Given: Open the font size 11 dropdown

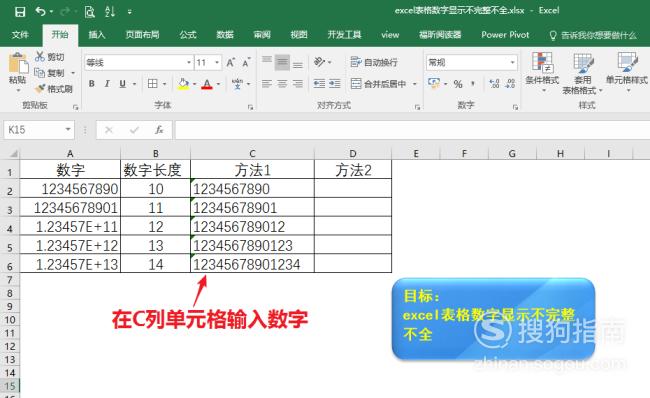Looking at the screenshot, I should pyautogui.click(x=217, y=63).
